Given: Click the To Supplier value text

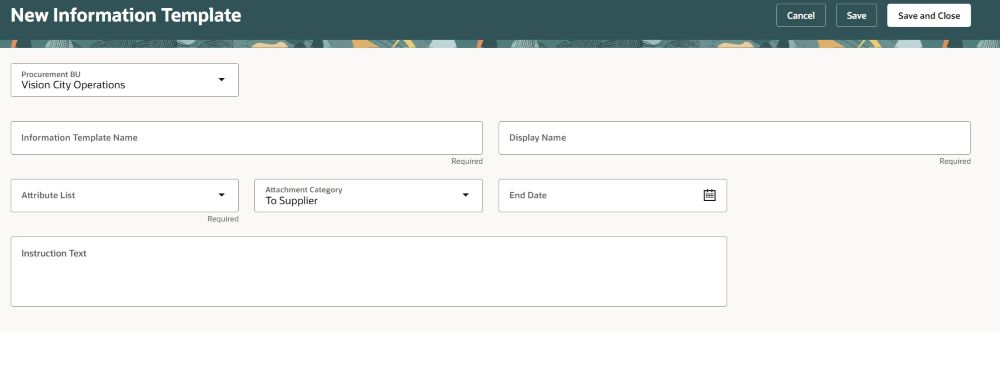Looking at the screenshot, I should pyautogui.click(x=291, y=201).
